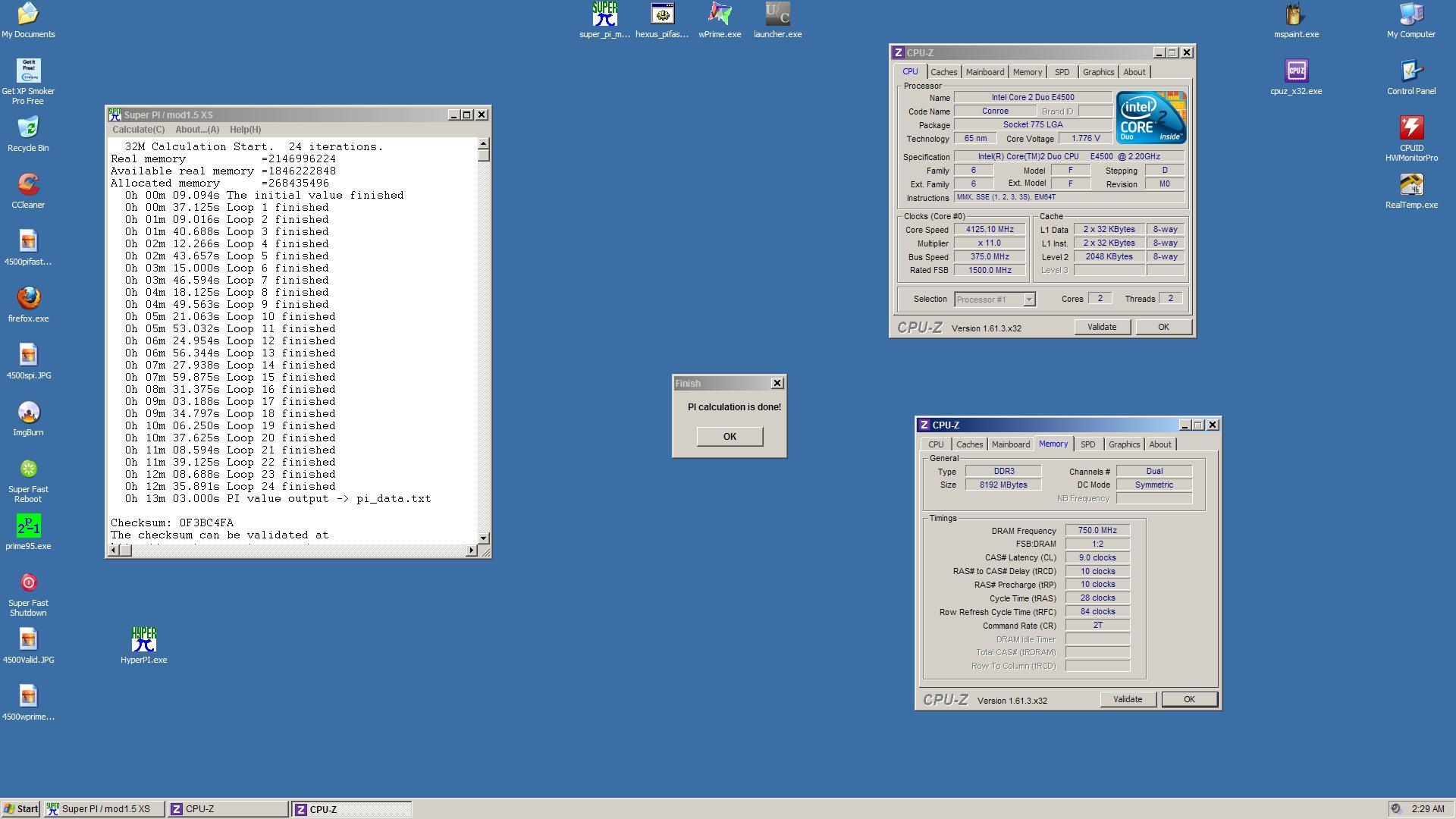Click 'Loop 24 finished' line in Super PI
The width and height of the screenshot is (1456, 819).
pyautogui.click(x=231, y=487)
